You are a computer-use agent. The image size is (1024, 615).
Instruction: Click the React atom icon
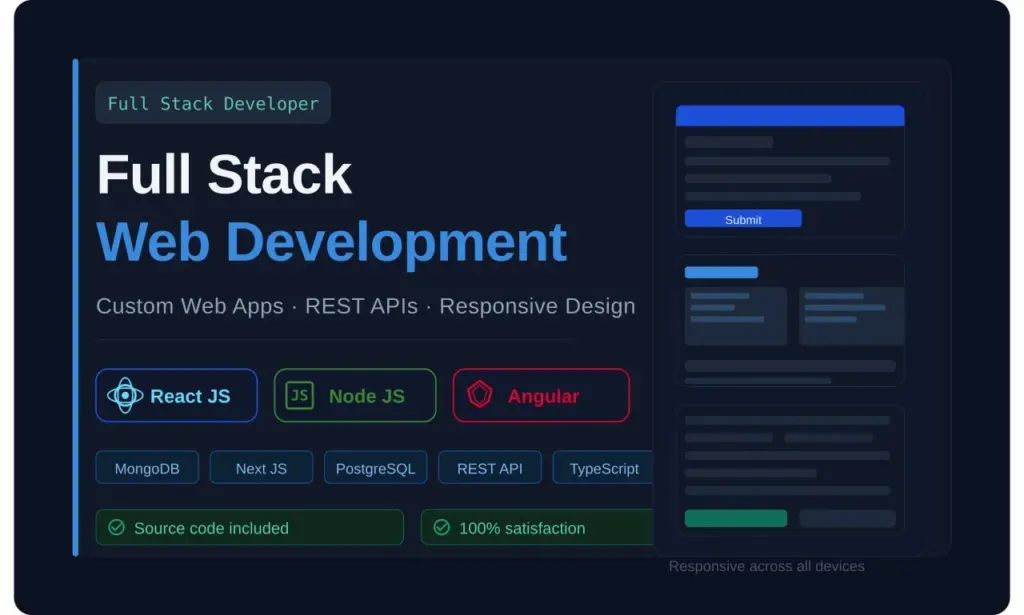pos(125,396)
